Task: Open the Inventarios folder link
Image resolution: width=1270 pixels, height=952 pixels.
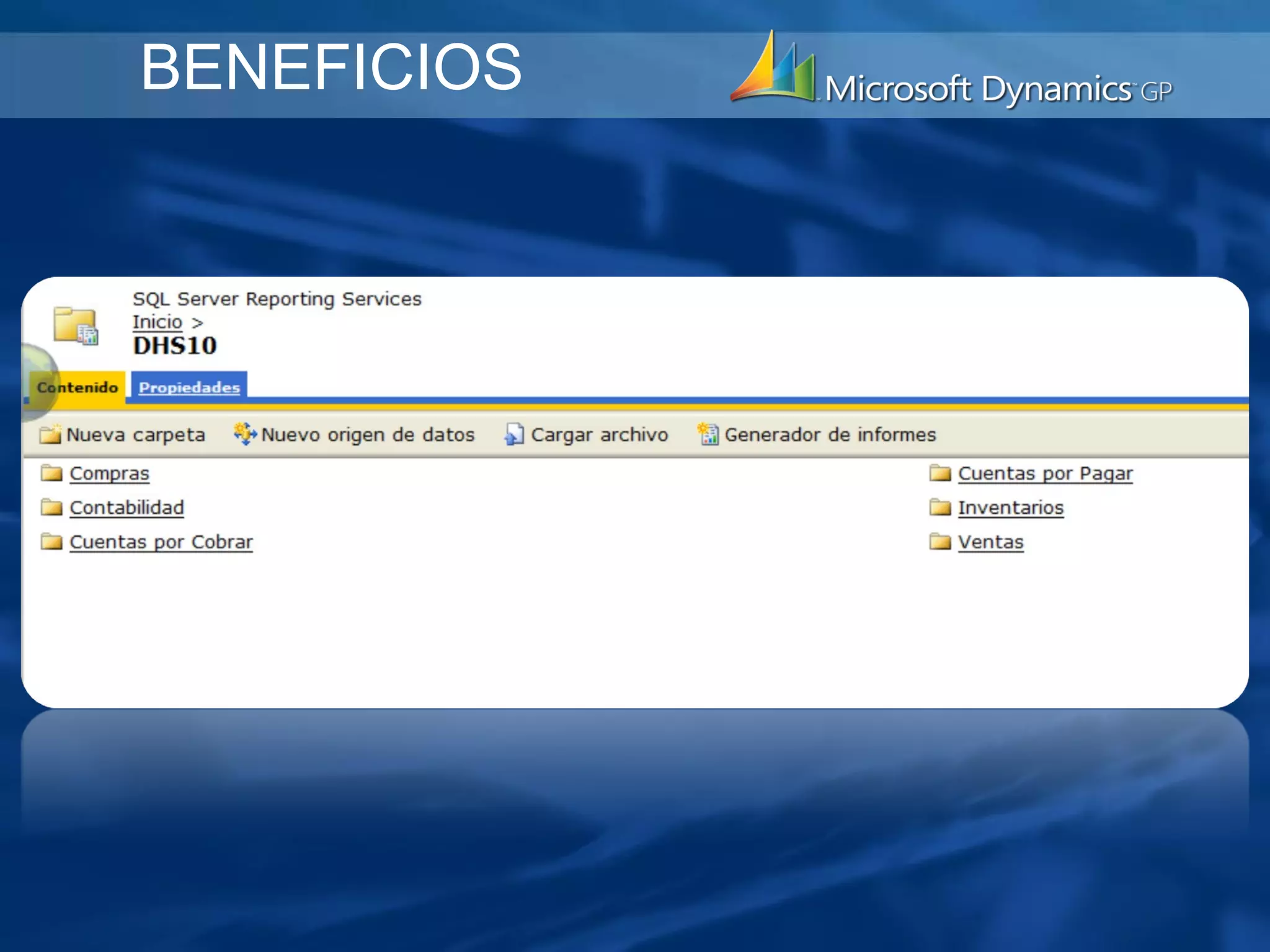Action: pyautogui.click(x=1011, y=508)
